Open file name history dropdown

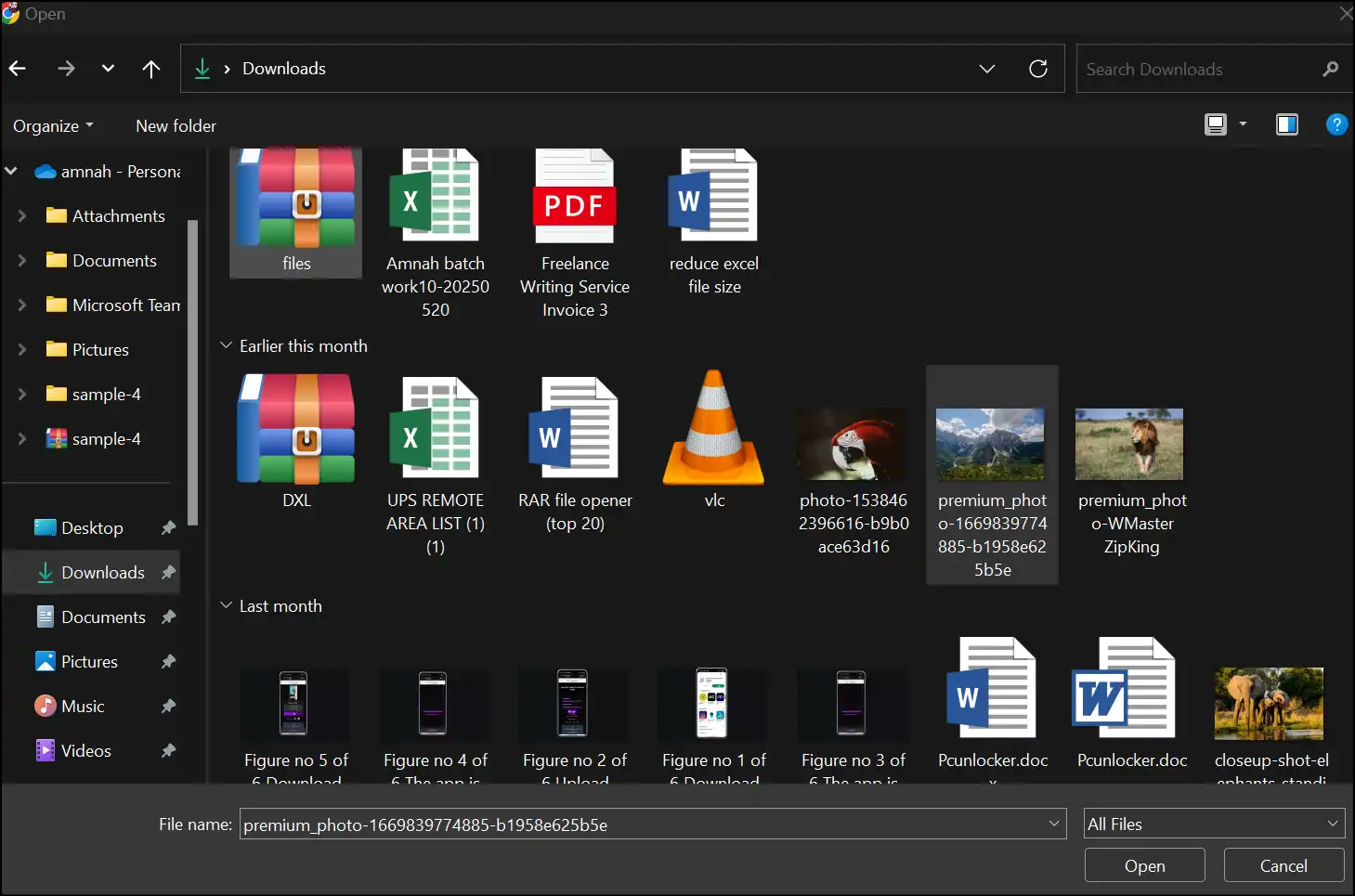pos(1054,824)
